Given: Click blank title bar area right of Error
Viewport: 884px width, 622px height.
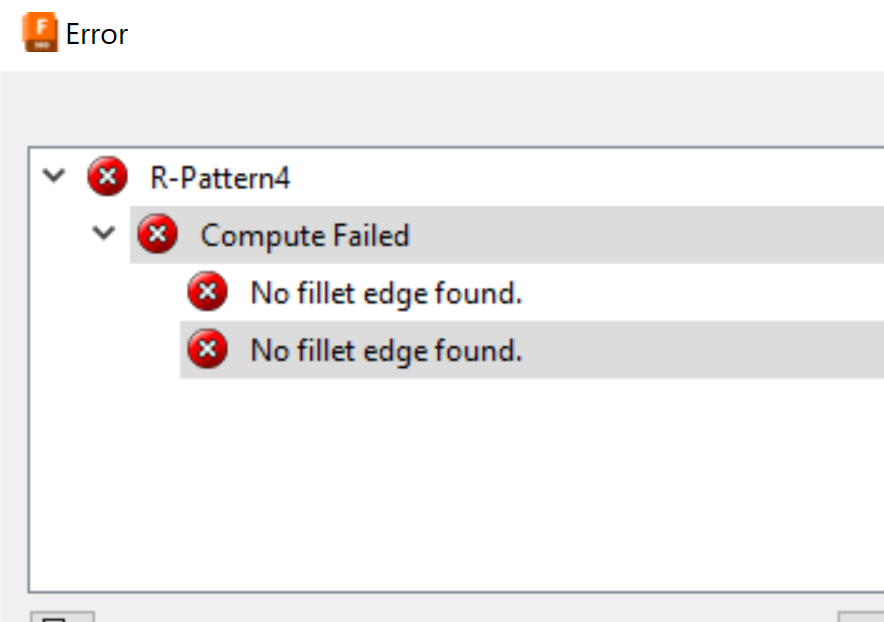Looking at the screenshot, I should coord(500,34).
